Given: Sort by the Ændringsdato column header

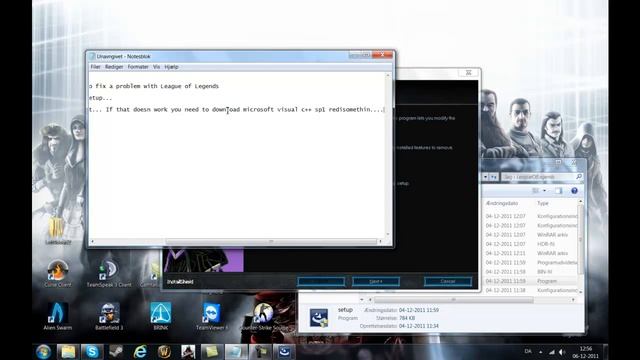Looking at the screenshot, I should [x=502, y=203].
